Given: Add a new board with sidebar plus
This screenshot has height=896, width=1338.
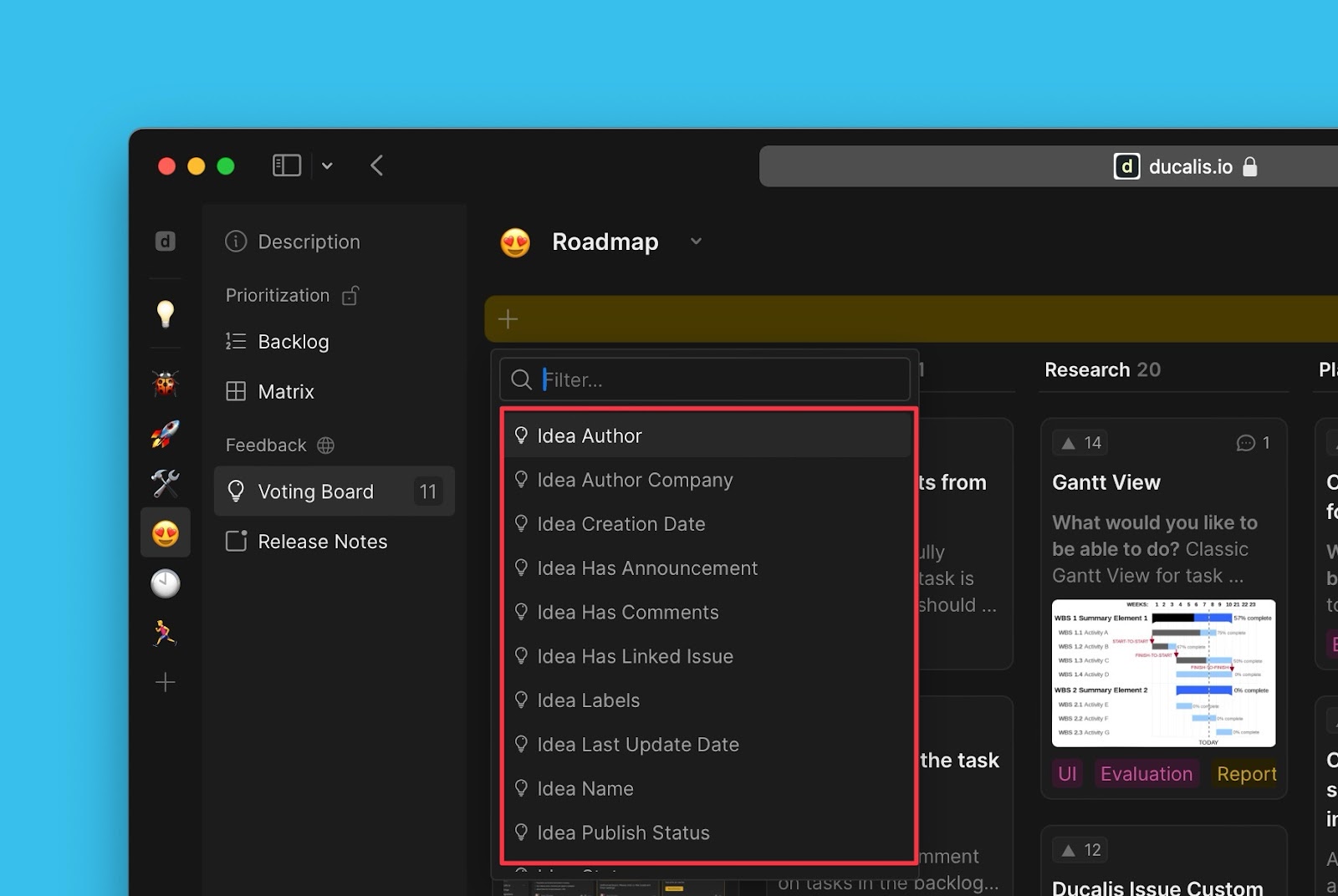Looking at the screenshot, I should [166, 683].
